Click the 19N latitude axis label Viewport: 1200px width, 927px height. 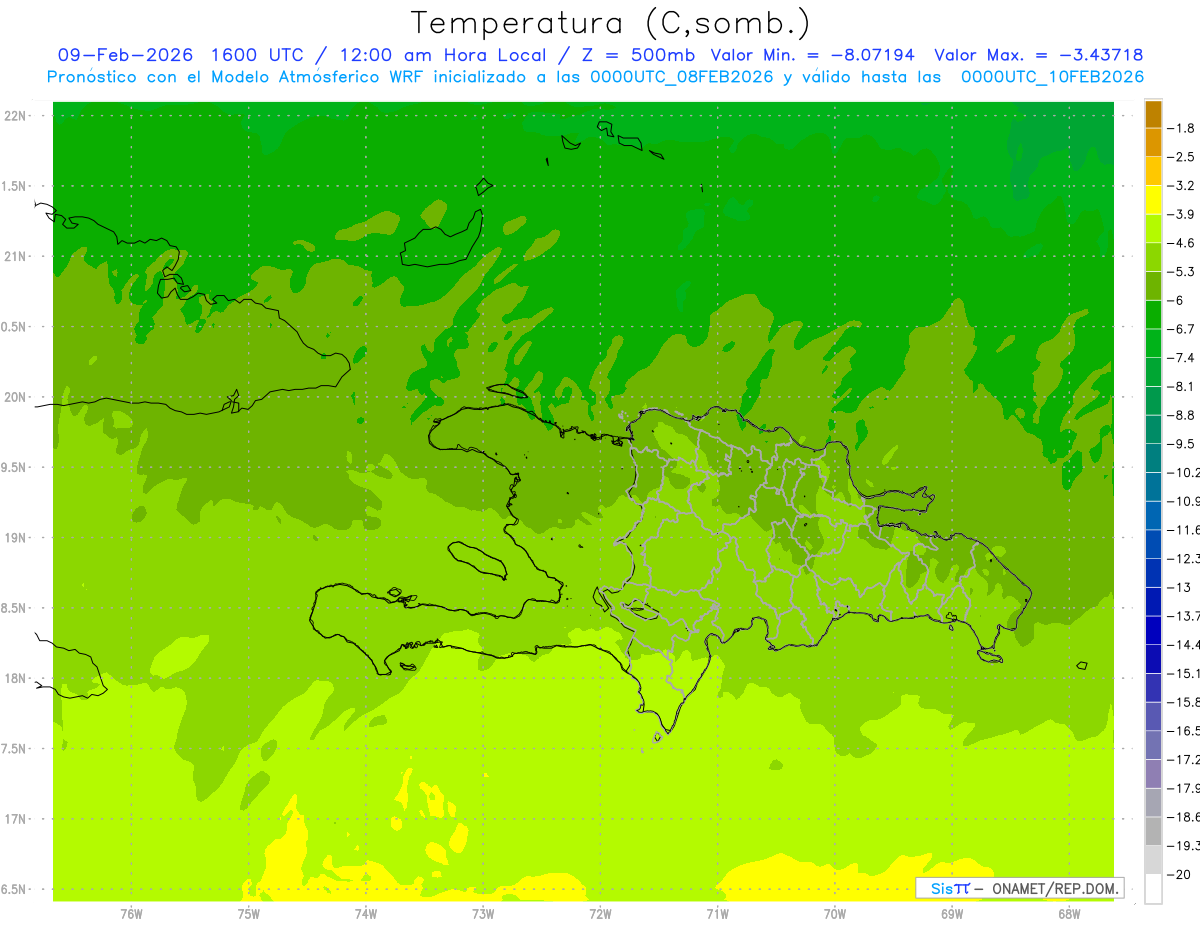(x=17, y=538)
